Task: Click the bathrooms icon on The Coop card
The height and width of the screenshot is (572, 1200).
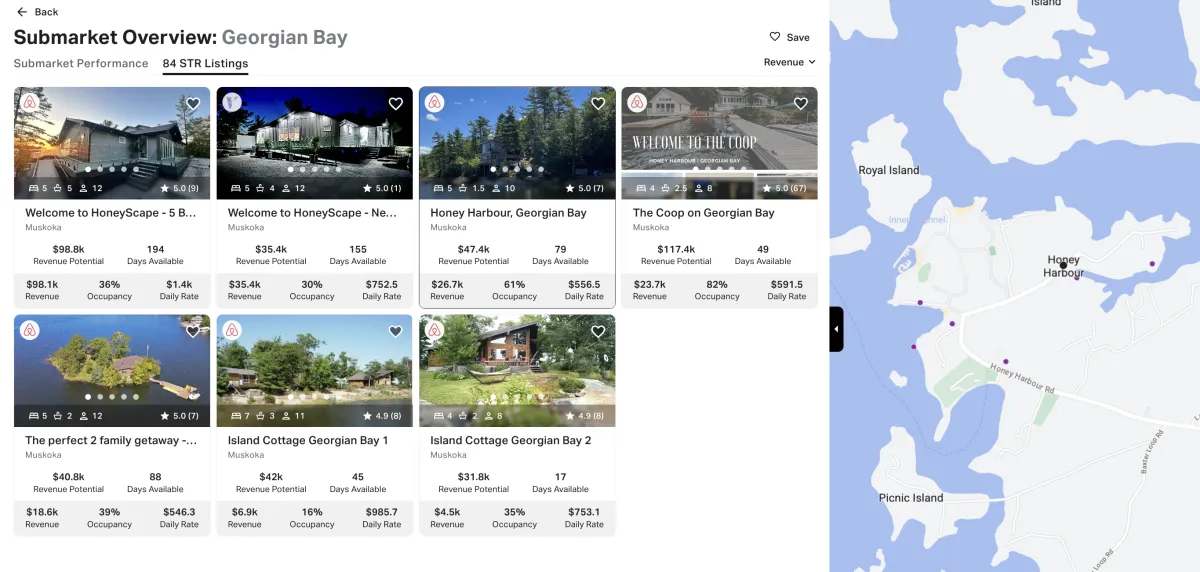Action: [664, 188]
